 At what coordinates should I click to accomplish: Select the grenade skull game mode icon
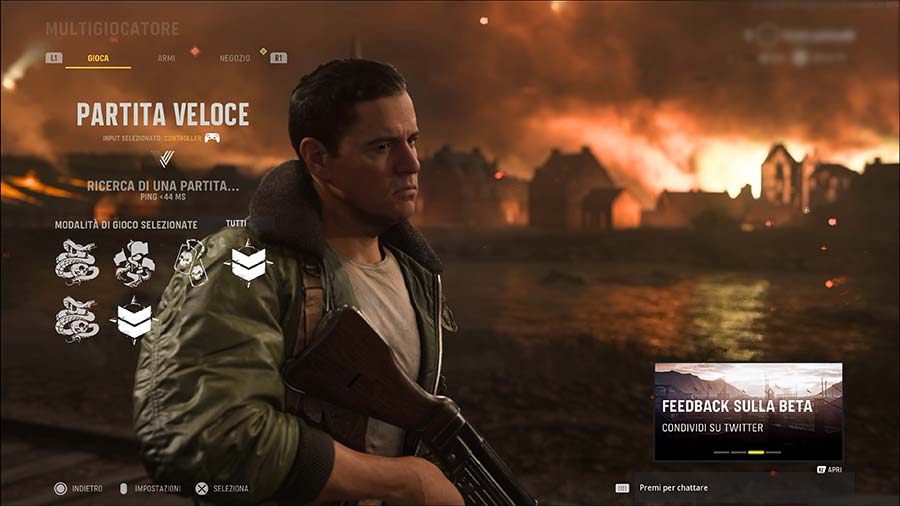(189, 262)
